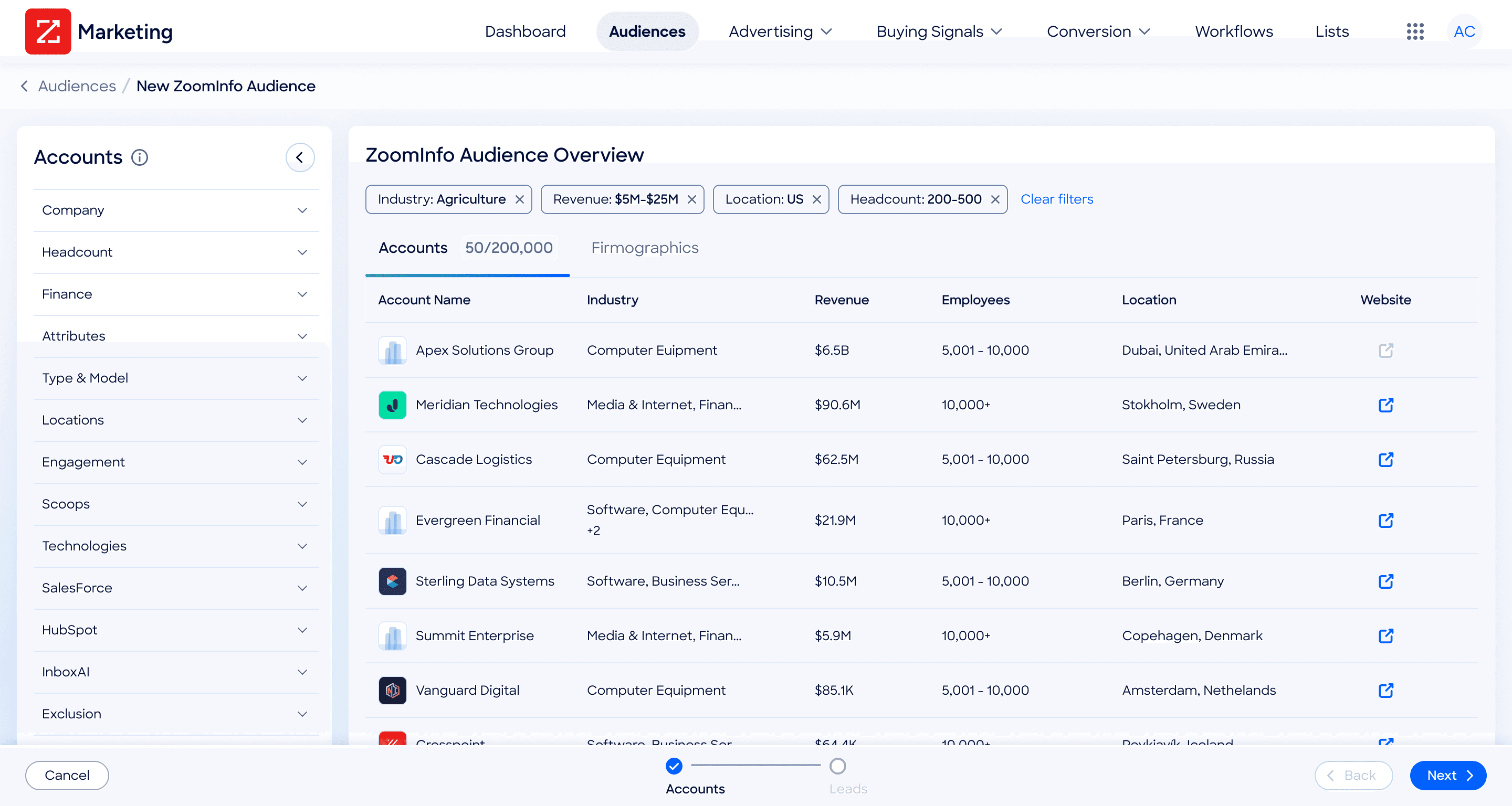Open Evergreen Financial website link

[x=1386, y=521]
